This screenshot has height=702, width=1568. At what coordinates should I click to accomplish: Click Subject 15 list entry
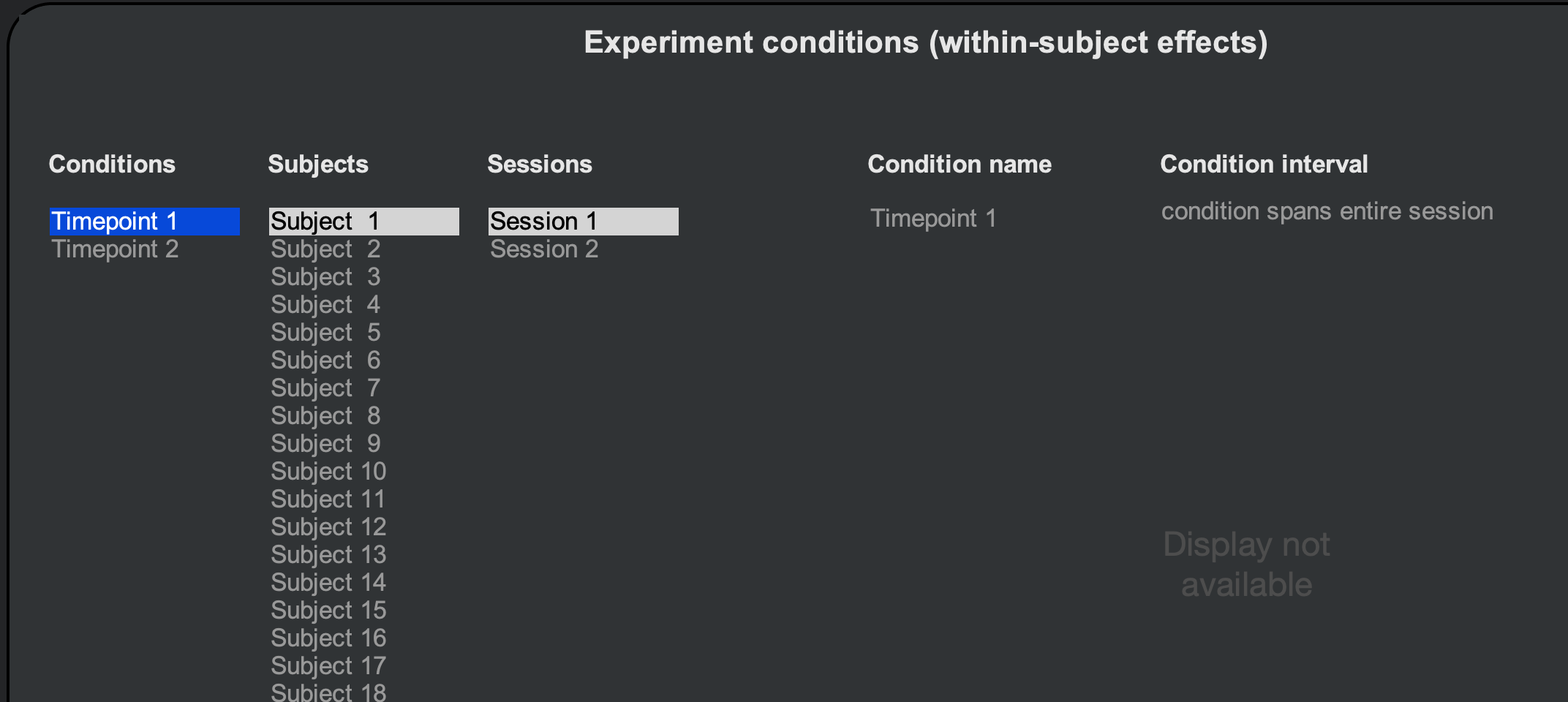click(x=328, y=611)
